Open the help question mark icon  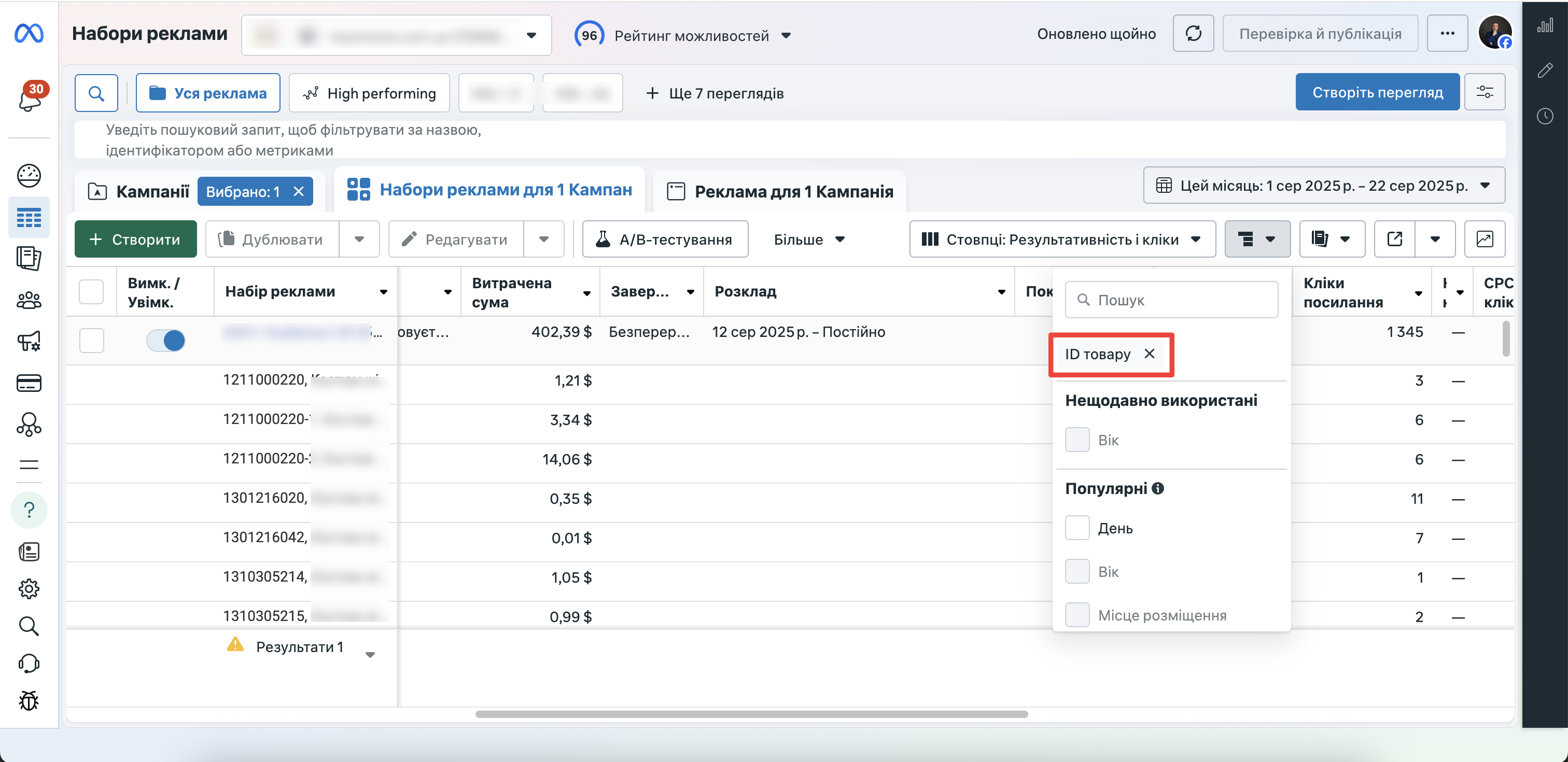[29, 510]
